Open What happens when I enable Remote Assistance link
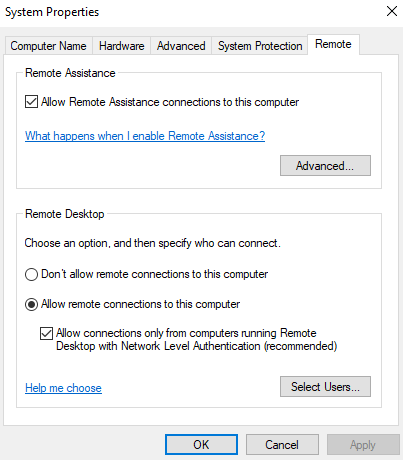 145,136
